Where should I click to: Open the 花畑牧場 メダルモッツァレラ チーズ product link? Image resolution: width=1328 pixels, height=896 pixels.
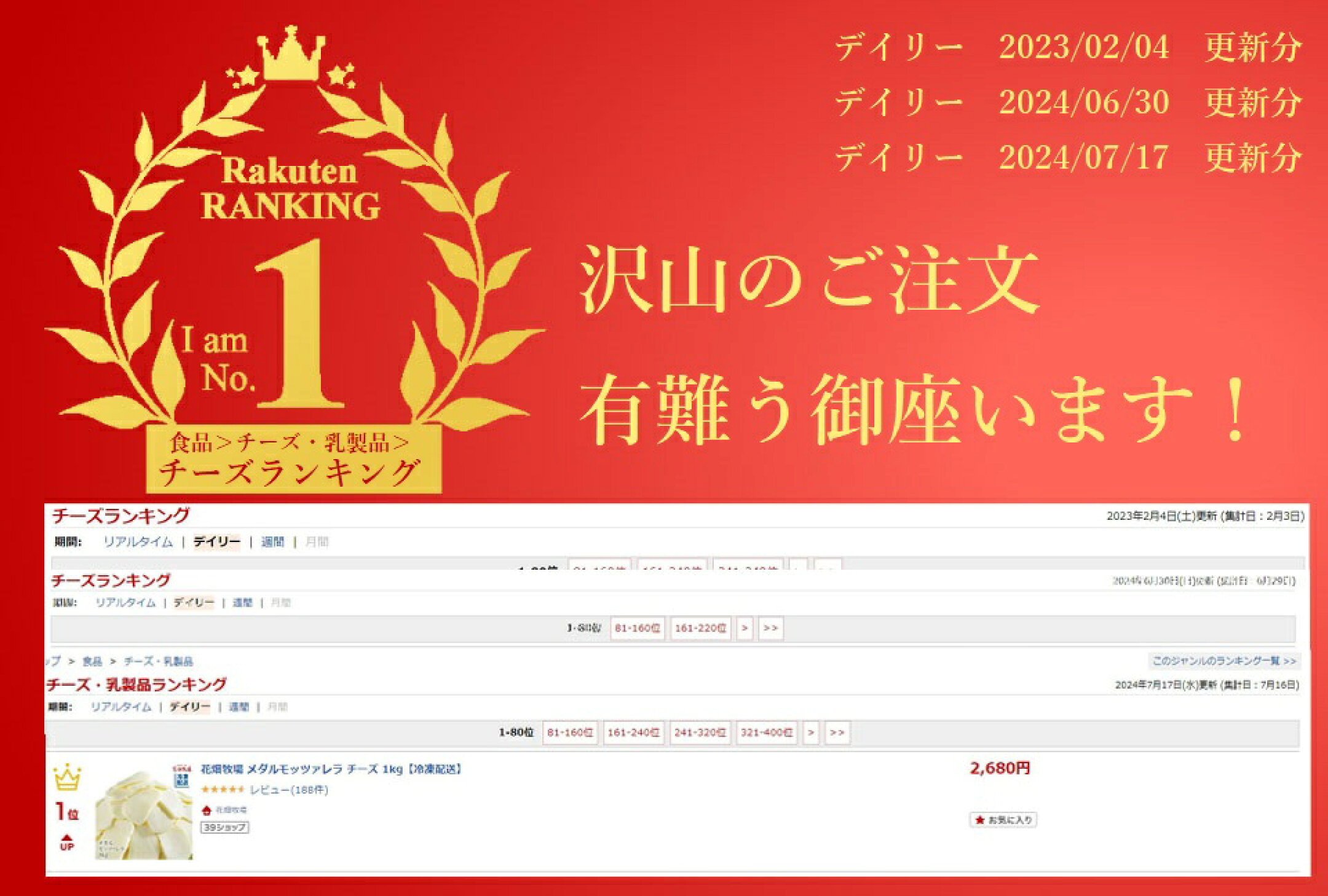click(331, 769)
